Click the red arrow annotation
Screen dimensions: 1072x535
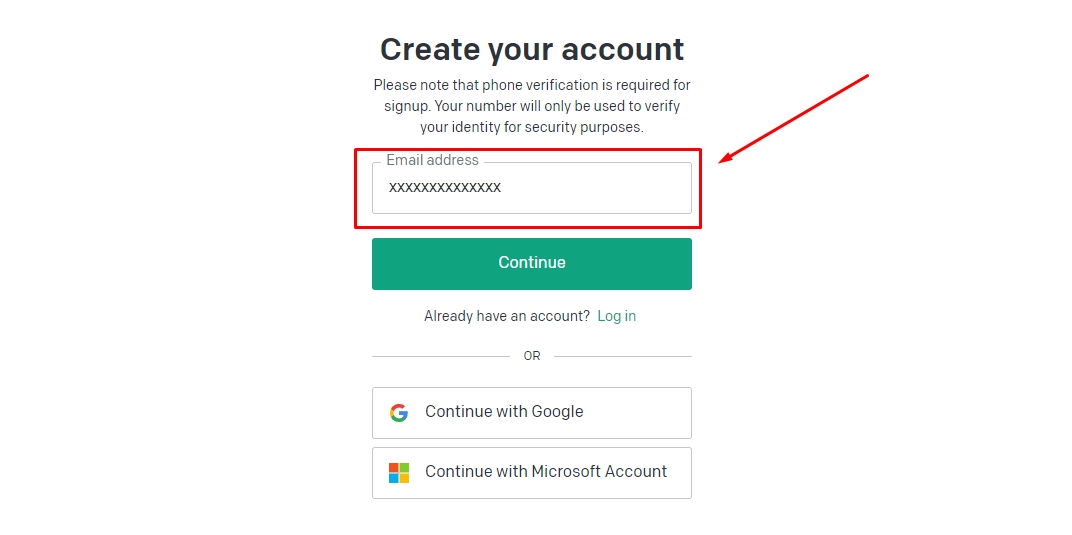(x=794, y=118)
